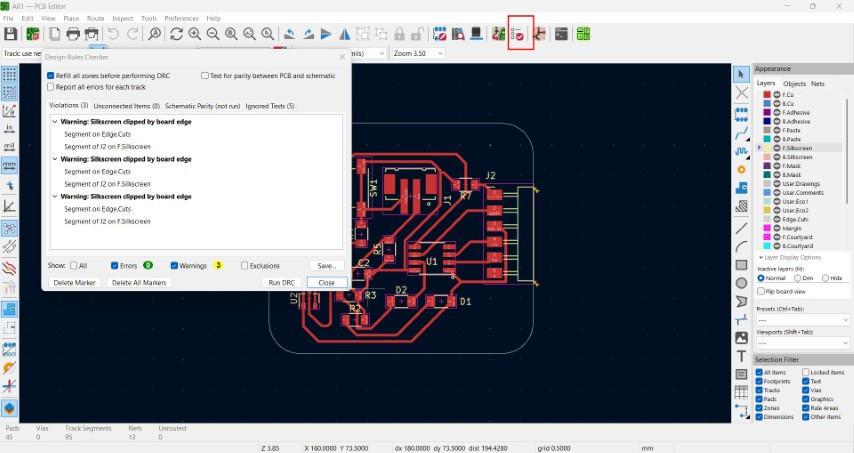Click Zoom In icon
This screenshot has height=453, width=854.
[x=194, y=34]
